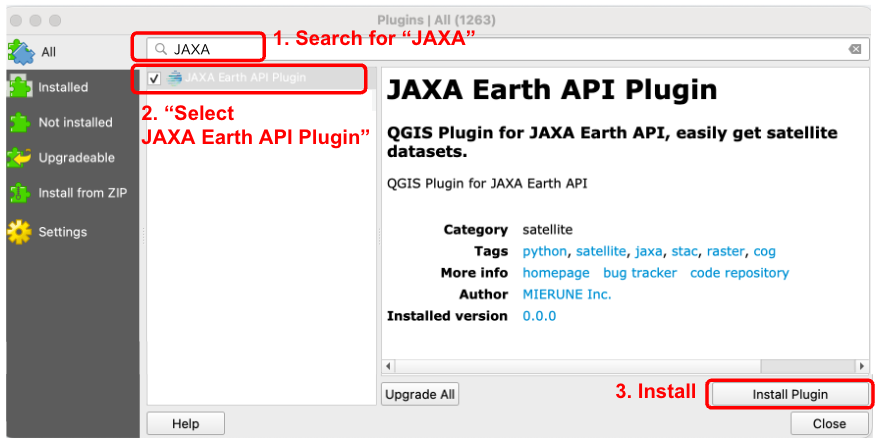Click the MIERUNE Inc. author link
This screenshot has height=448, width=889.
coord(567,294)
